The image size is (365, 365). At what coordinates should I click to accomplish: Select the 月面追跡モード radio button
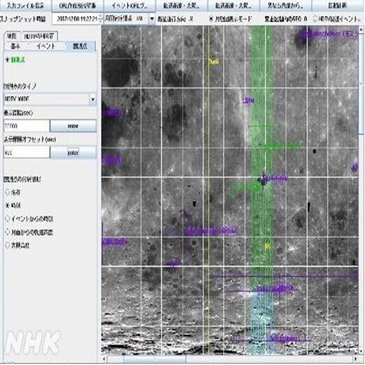click(x=211, y=19)
